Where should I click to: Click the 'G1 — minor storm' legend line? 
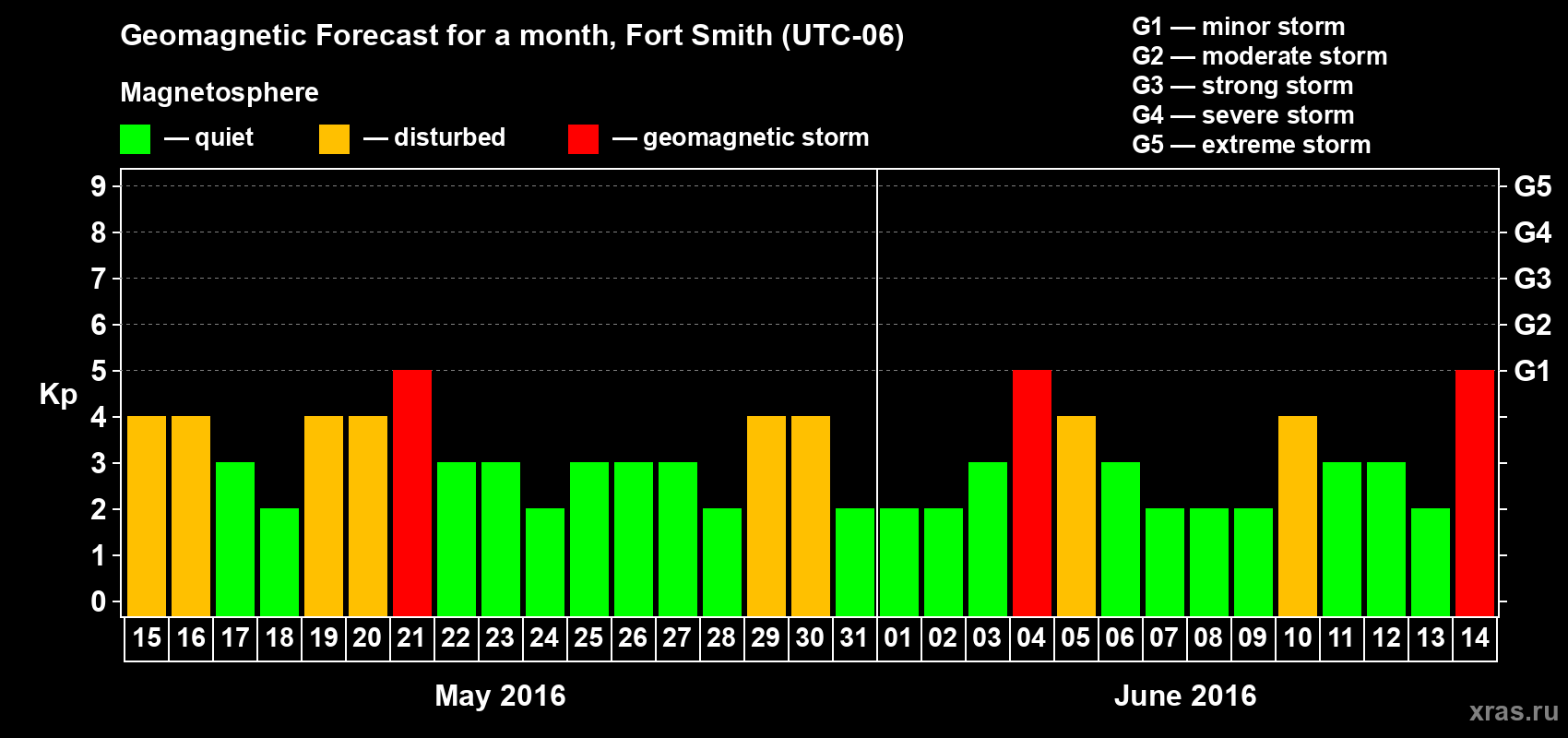[x=1239, y=27]
